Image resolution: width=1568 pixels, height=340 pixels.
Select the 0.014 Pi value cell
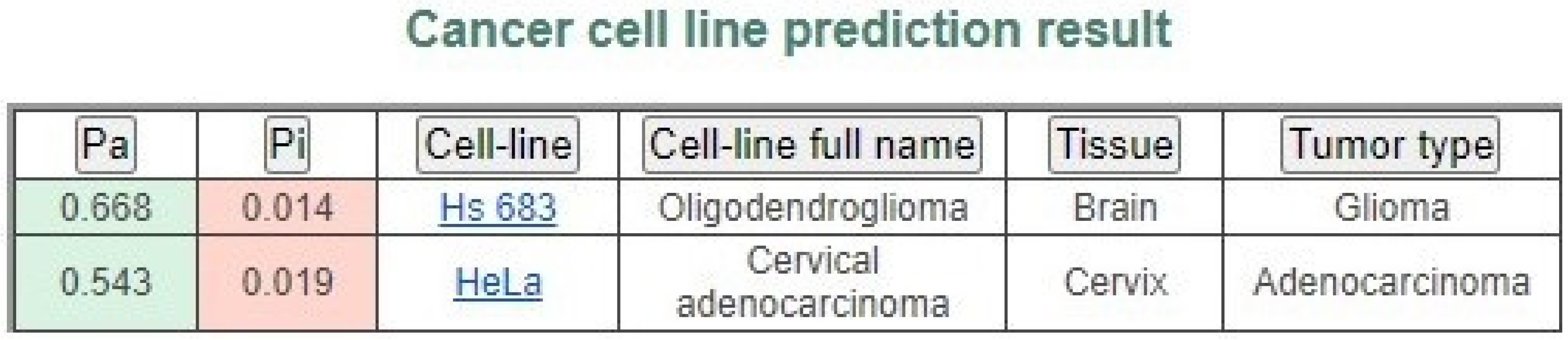coord(287,207)
